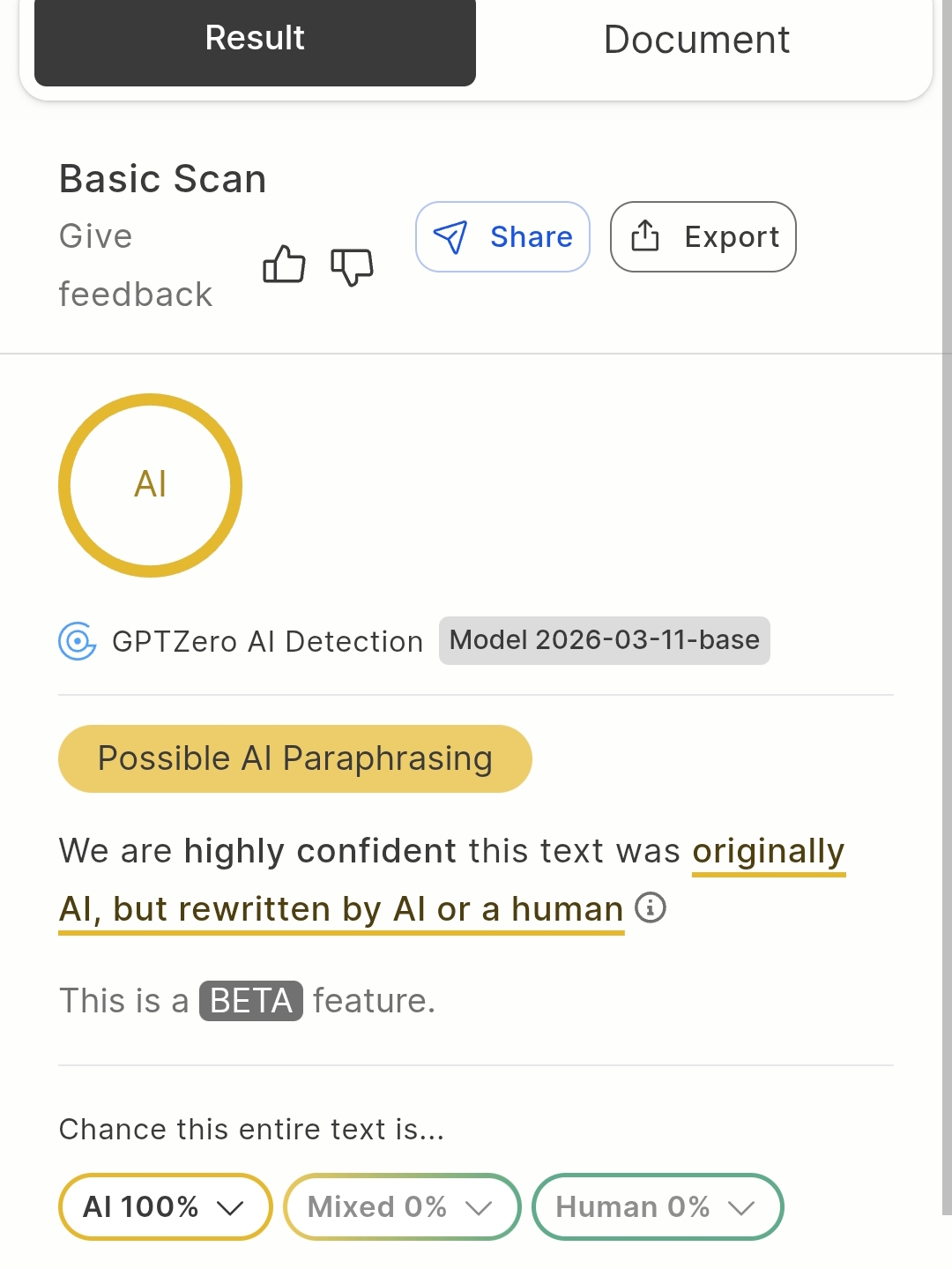Expand the Human 0% dropdown
This screenshot has height=1269, width=952.
coord(657,1206)
